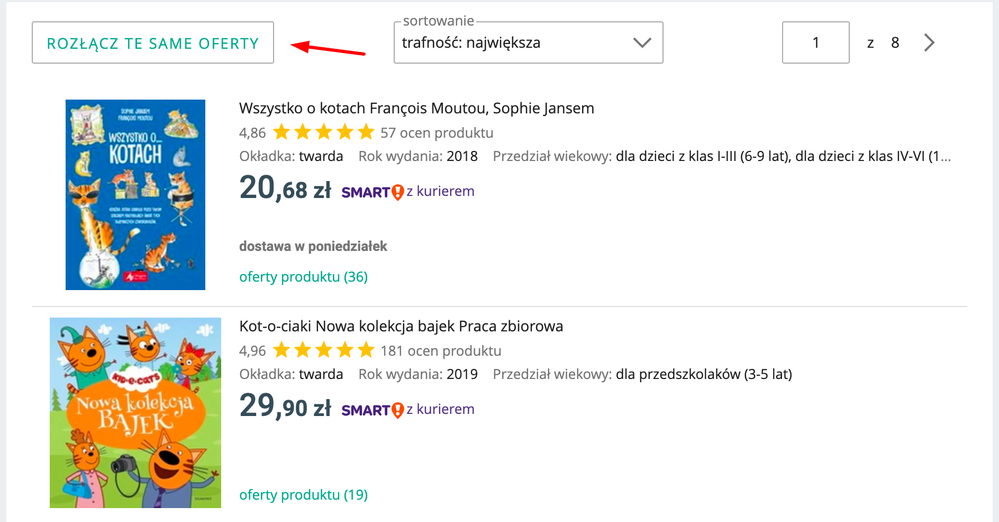Image resolution: width=999 pixels, height=522 pixels.
Task: Expand sorting options via chevron arrow
Action: coord(642,43)
